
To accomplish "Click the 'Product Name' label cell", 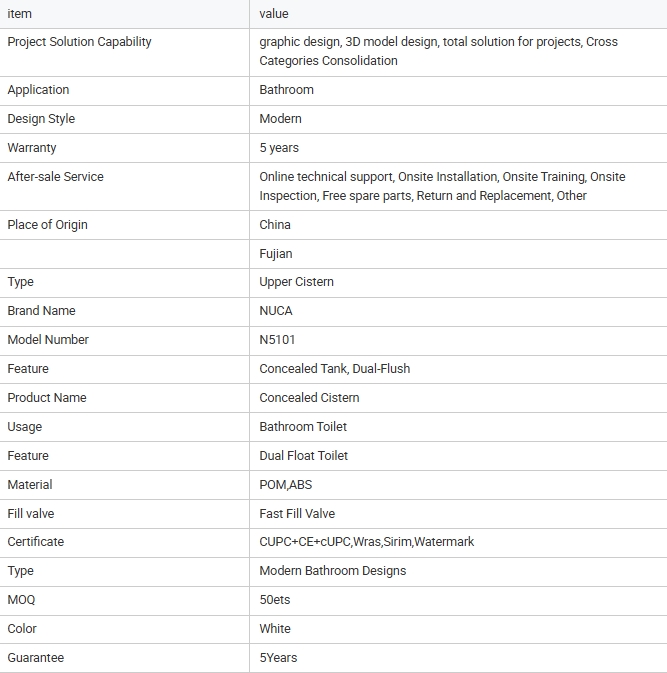I will (x=47, y=398).
